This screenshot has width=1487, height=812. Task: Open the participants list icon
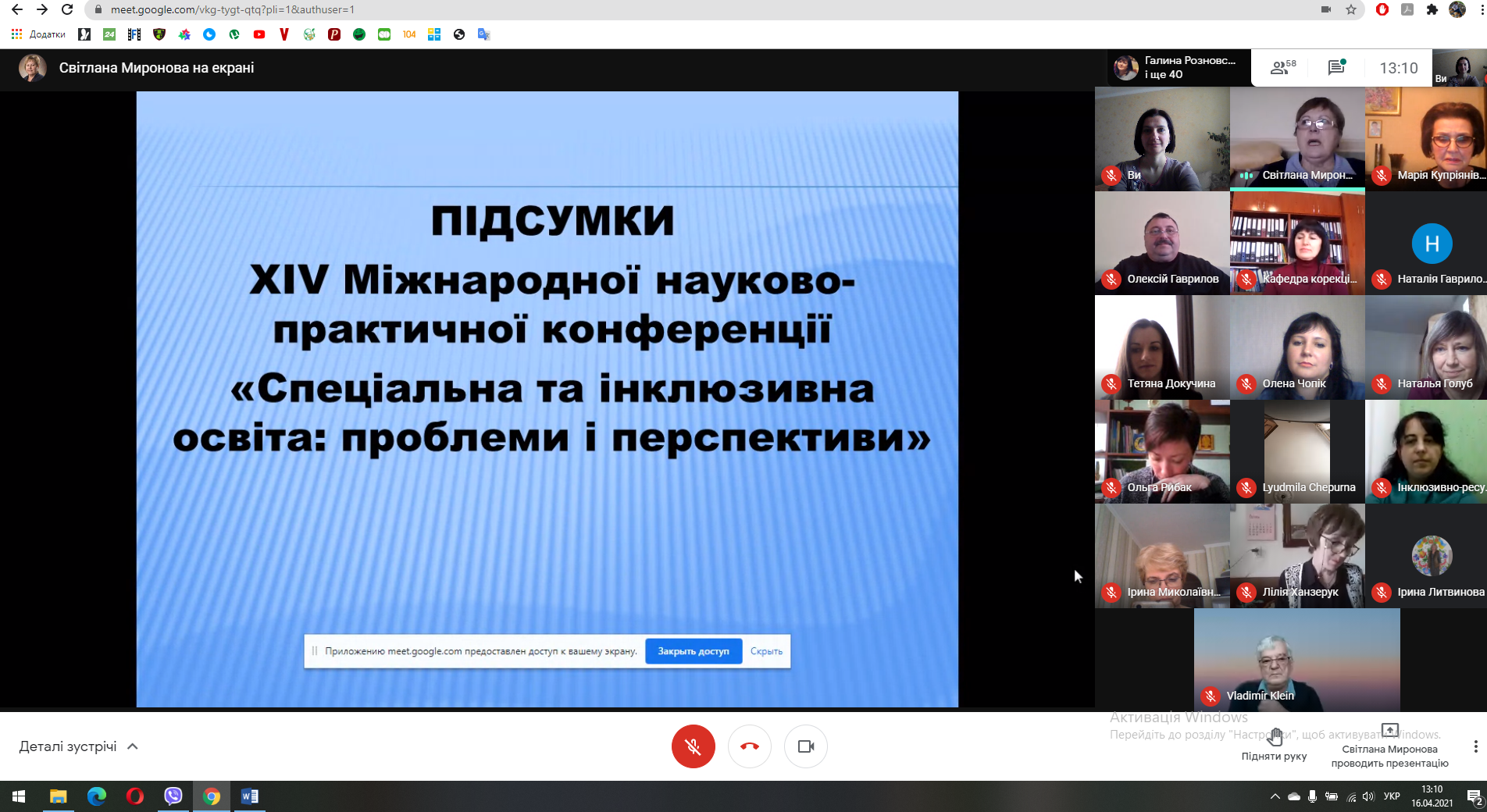click(x=1282, y=68)
